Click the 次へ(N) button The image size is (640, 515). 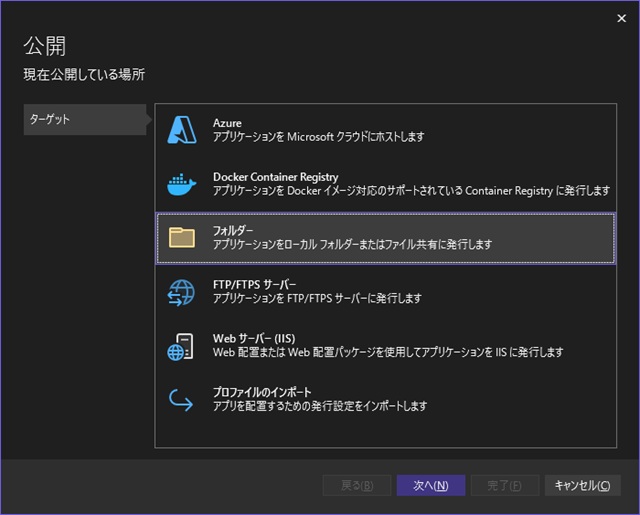coord(431,485)
